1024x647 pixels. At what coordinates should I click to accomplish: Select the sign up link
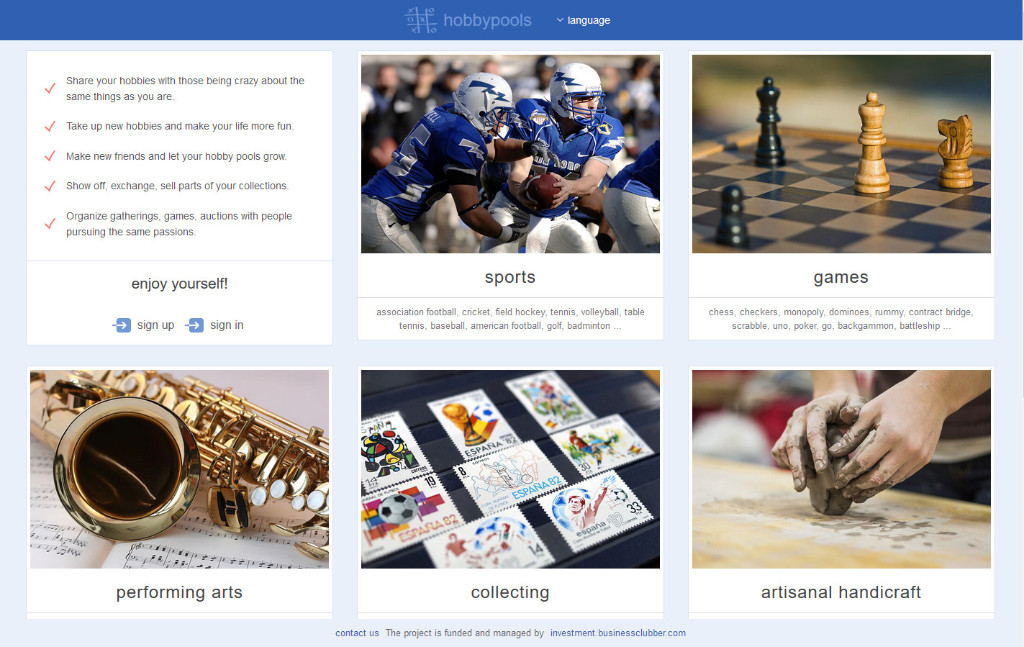pos(155,325)
